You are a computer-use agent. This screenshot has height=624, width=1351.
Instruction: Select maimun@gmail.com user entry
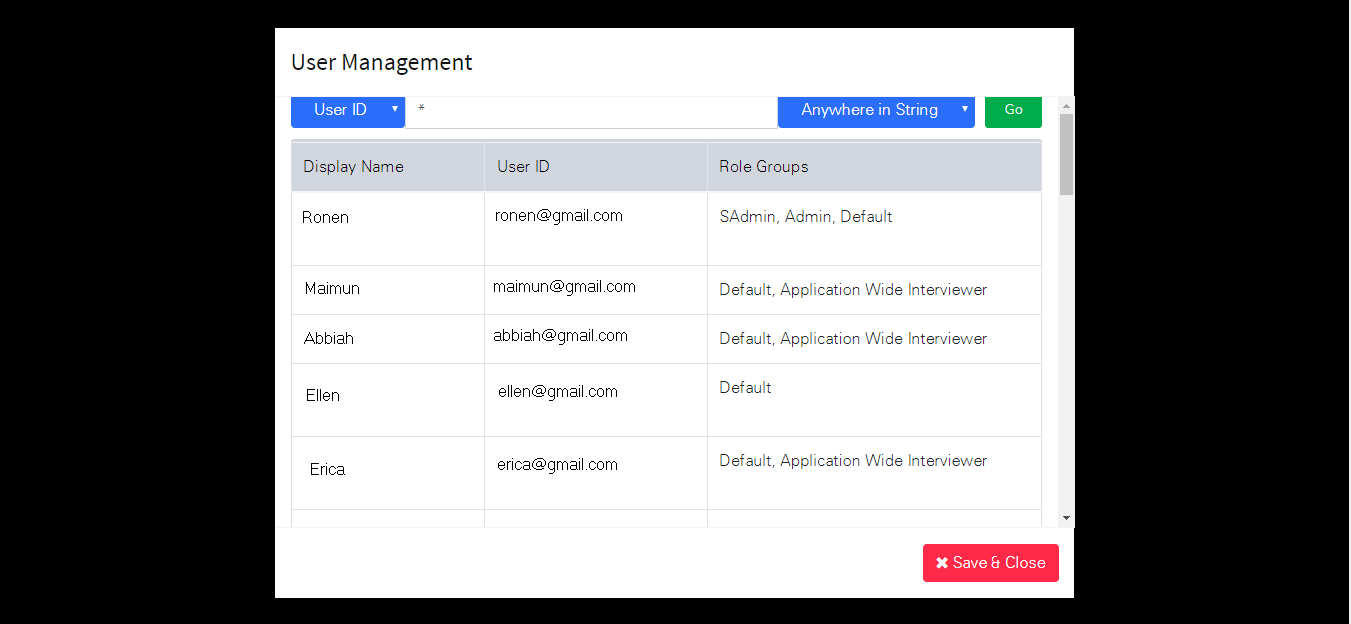coord(564,287)
